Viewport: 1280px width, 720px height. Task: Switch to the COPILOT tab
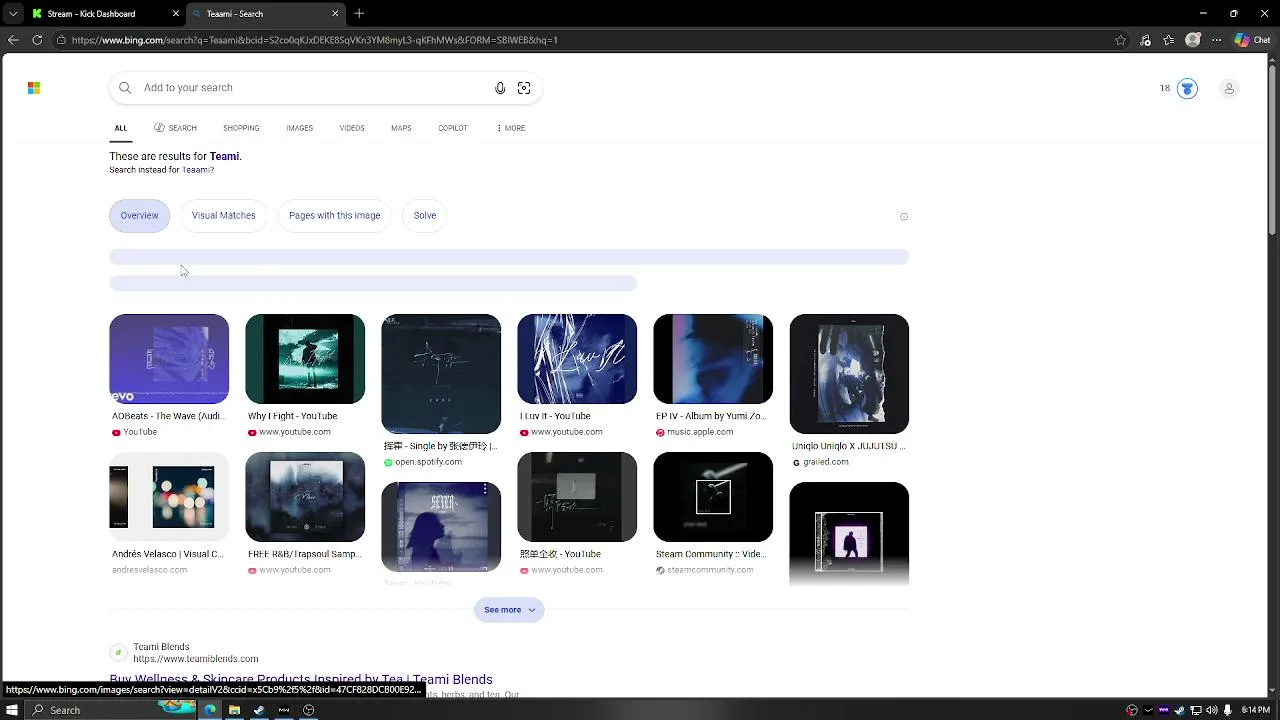coord(453,128)
